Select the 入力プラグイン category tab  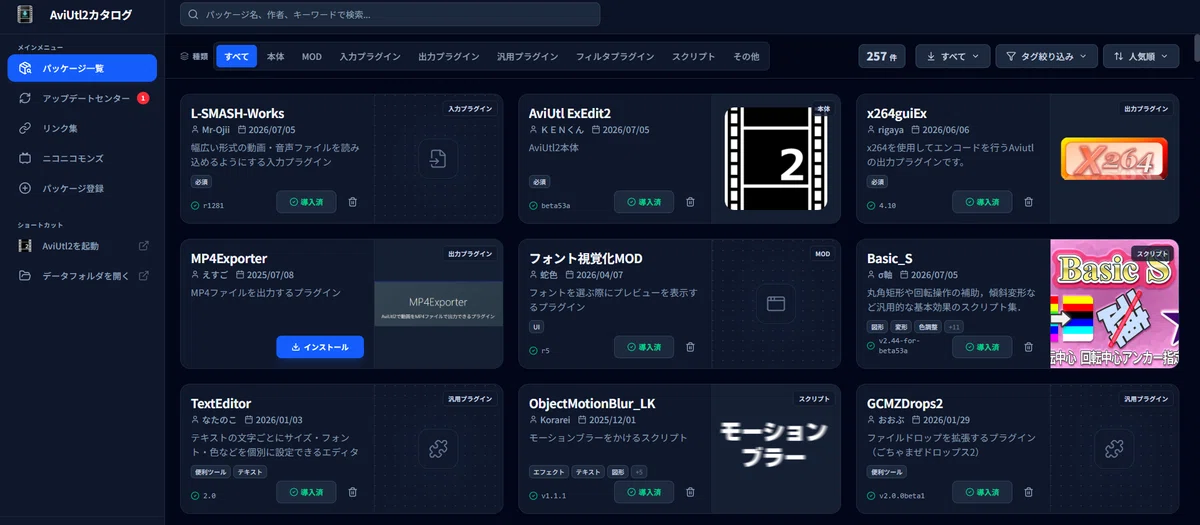coord(370,57)
